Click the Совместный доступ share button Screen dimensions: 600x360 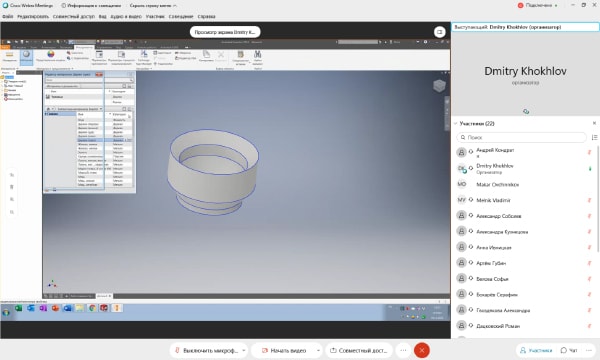(x=359, y=350)
